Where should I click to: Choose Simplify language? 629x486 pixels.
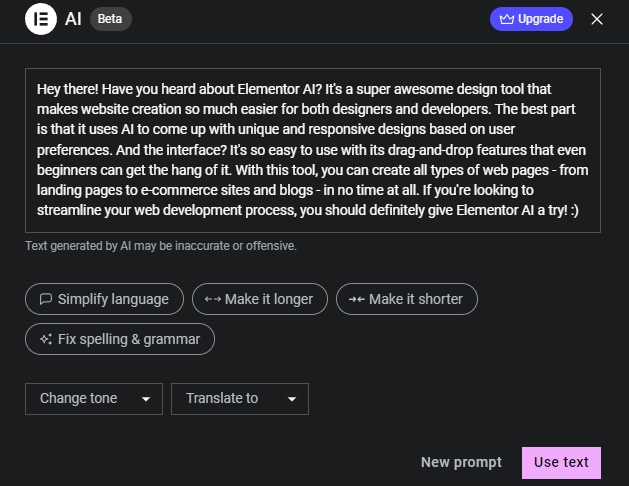(105, 299)
